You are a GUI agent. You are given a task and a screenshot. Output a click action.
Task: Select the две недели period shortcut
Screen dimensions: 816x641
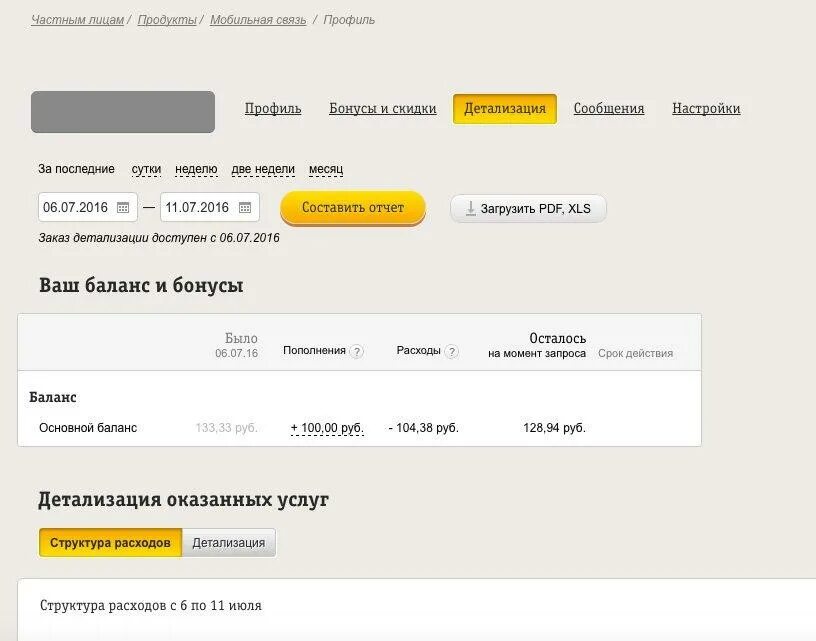tap(263, 169)
